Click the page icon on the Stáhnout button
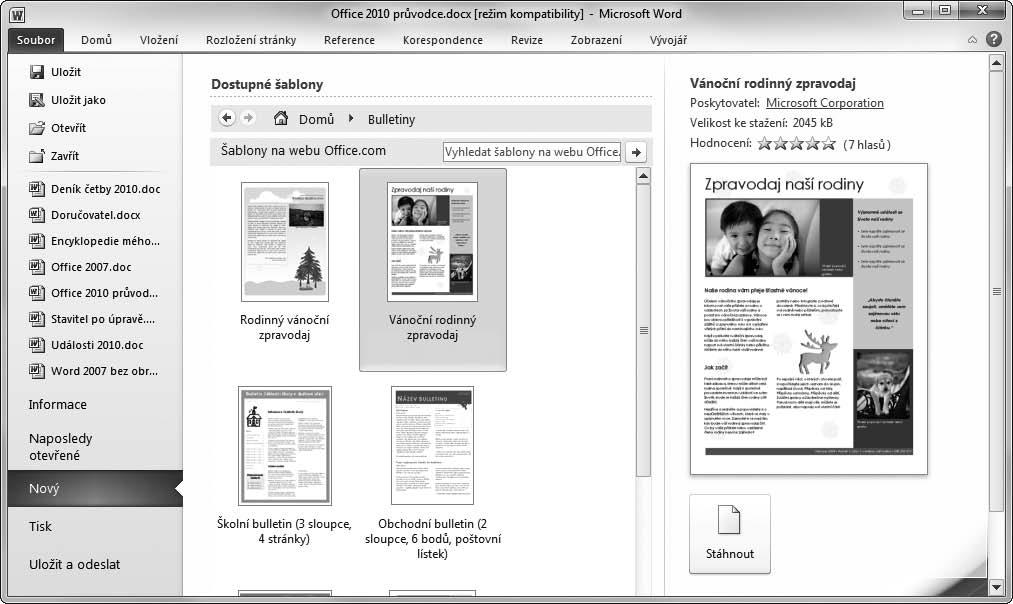 (729, 519)
